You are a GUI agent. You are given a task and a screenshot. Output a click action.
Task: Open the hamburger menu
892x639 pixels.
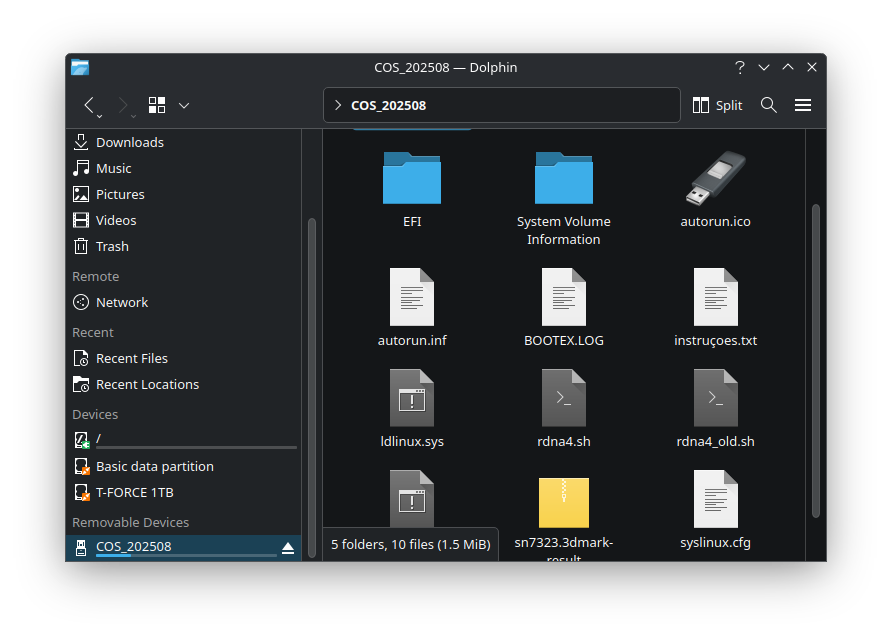tap(802, 105)
